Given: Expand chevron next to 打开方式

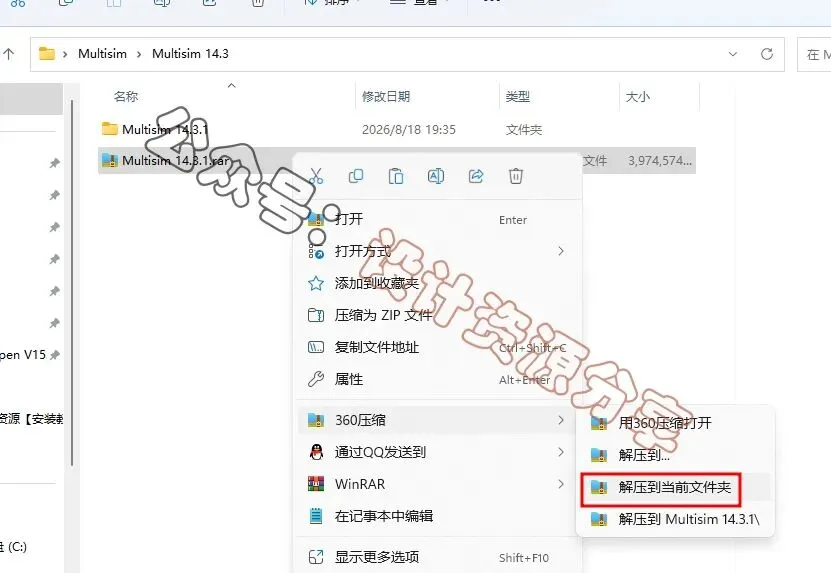Looking at the screenshot, I should pos(561,251).
